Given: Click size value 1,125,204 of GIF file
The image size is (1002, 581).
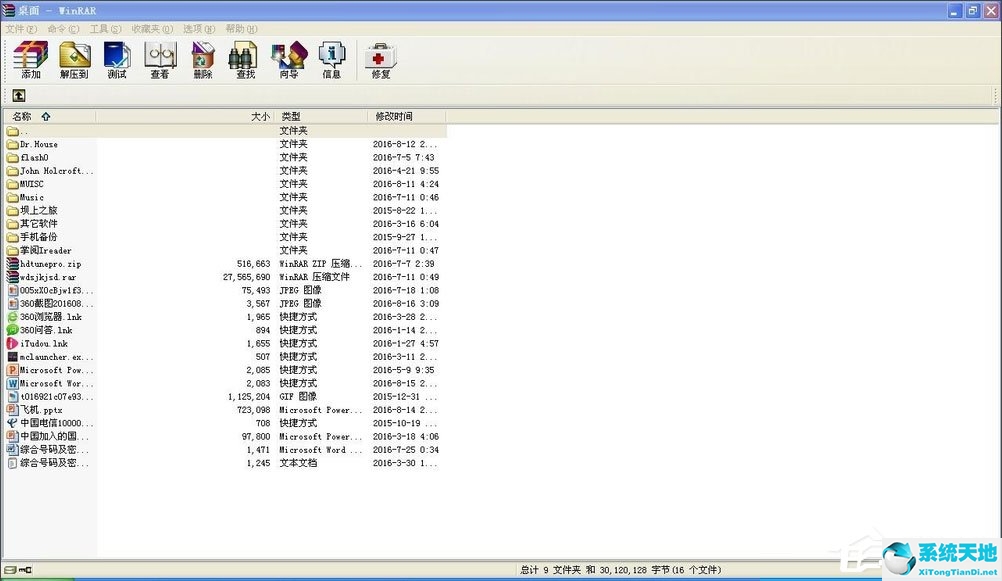Looking at the screenshot, I should [249, 396].
